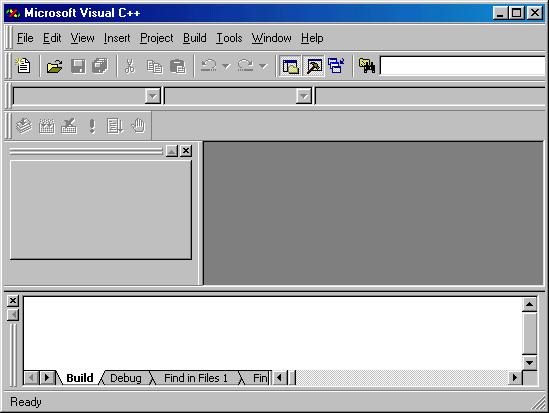Click the Execute Program exclamation icon

tap(92, 126)
